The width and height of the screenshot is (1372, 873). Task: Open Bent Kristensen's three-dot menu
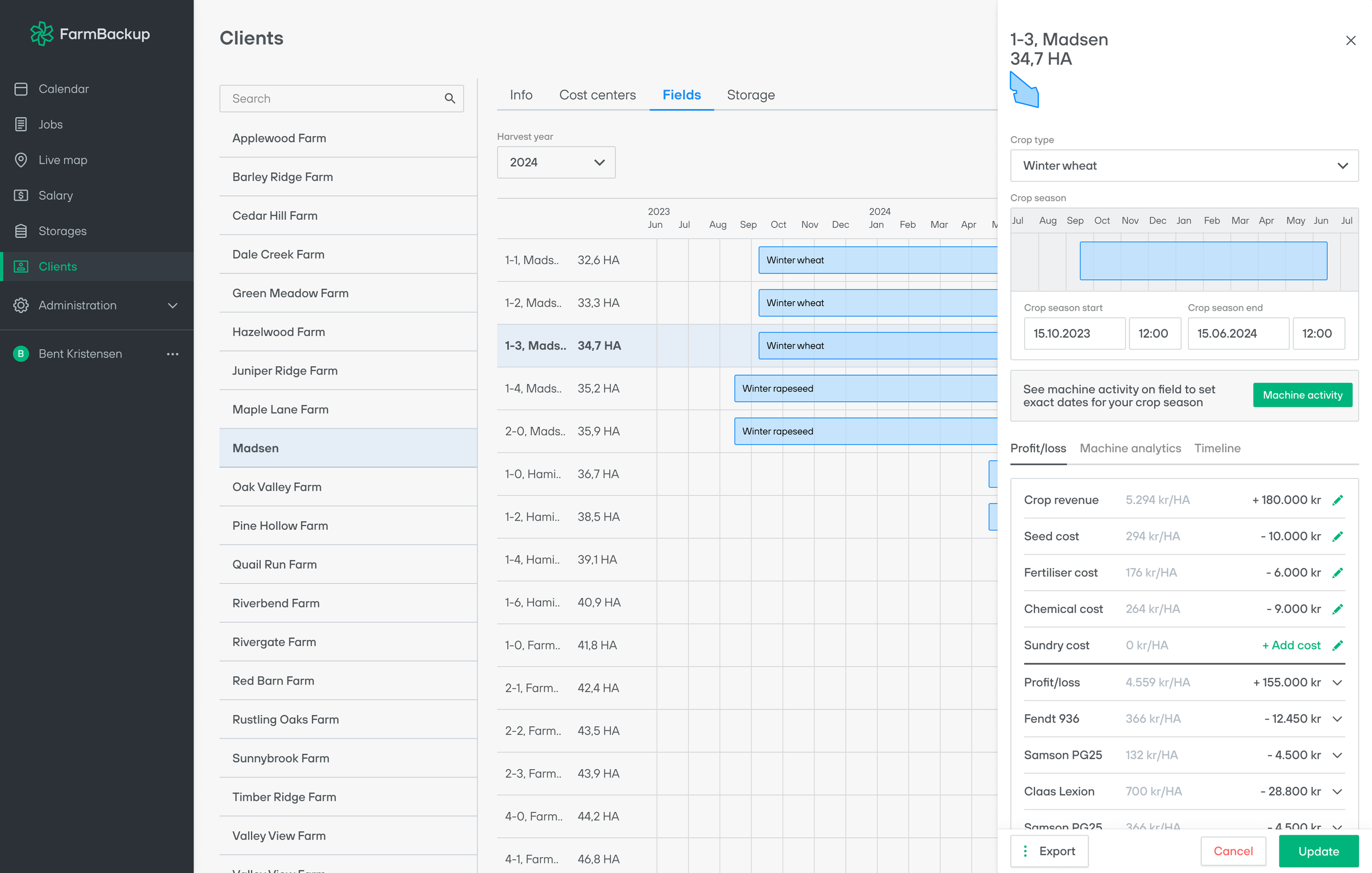pyautogui.click(x=173, y=354)
